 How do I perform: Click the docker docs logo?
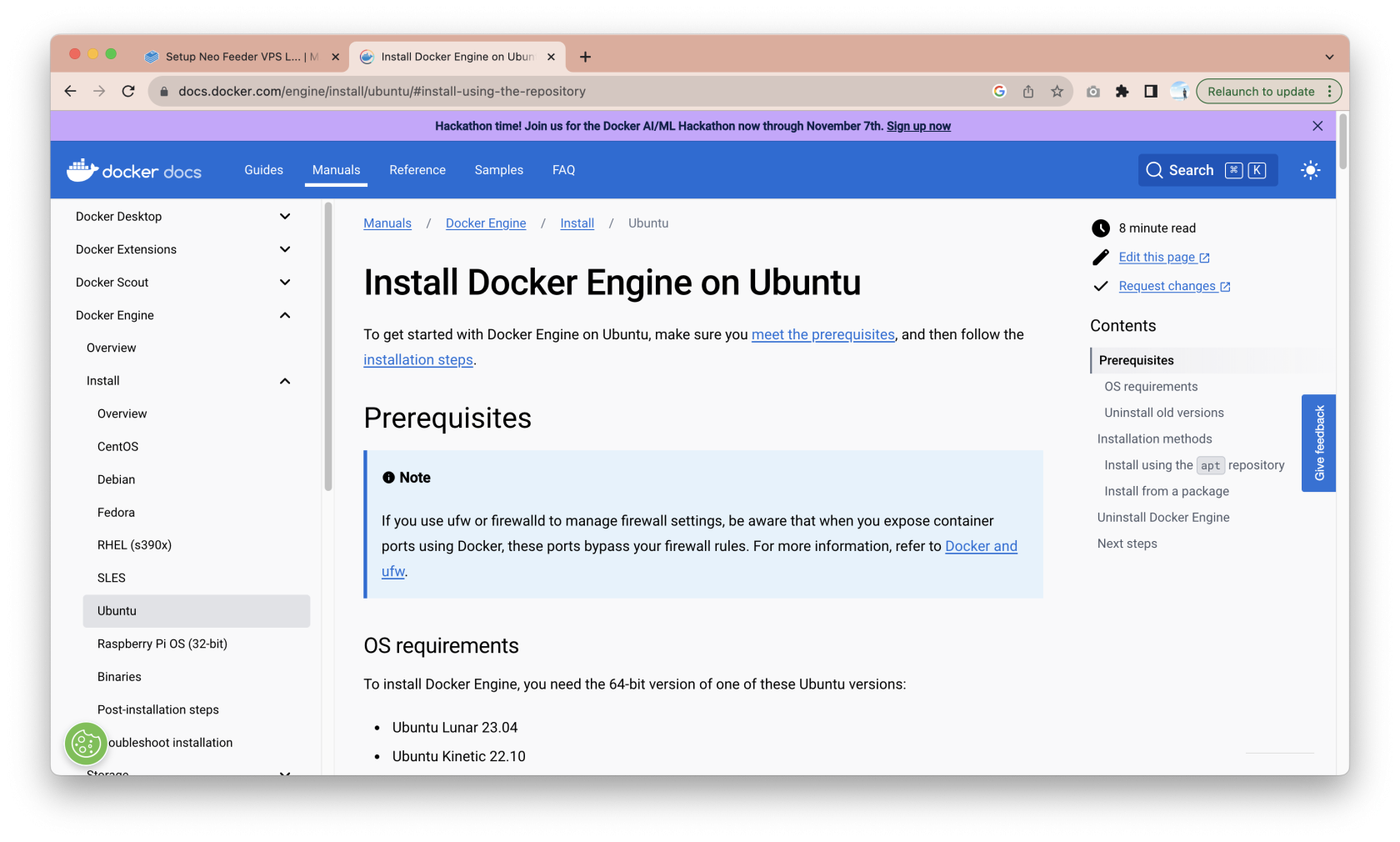134,170
